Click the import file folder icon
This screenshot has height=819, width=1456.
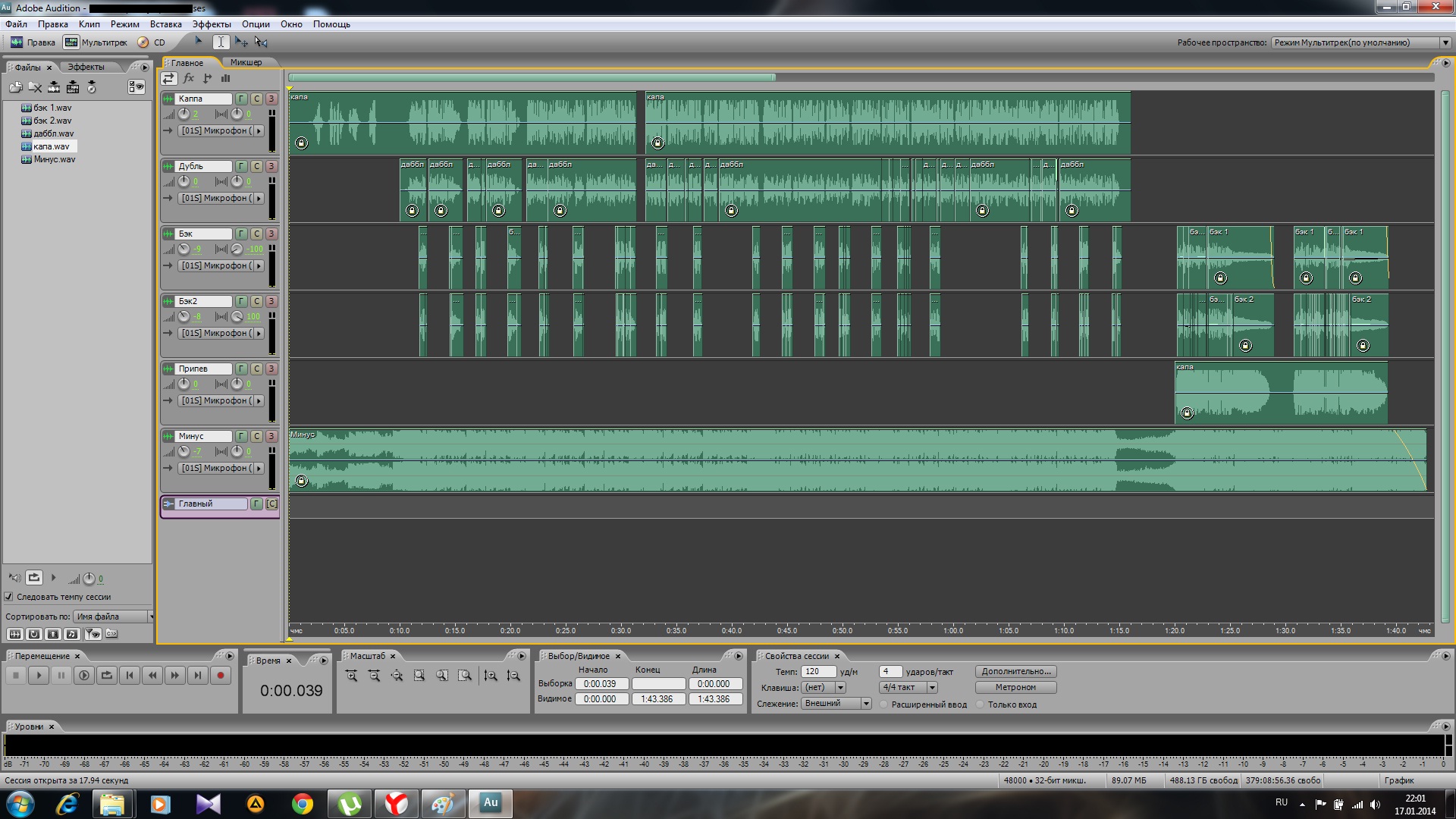15,88
